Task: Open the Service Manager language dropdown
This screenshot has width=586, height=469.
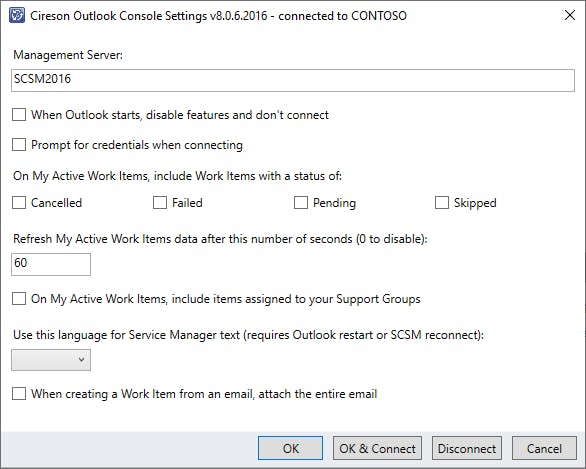Action: 51,360
